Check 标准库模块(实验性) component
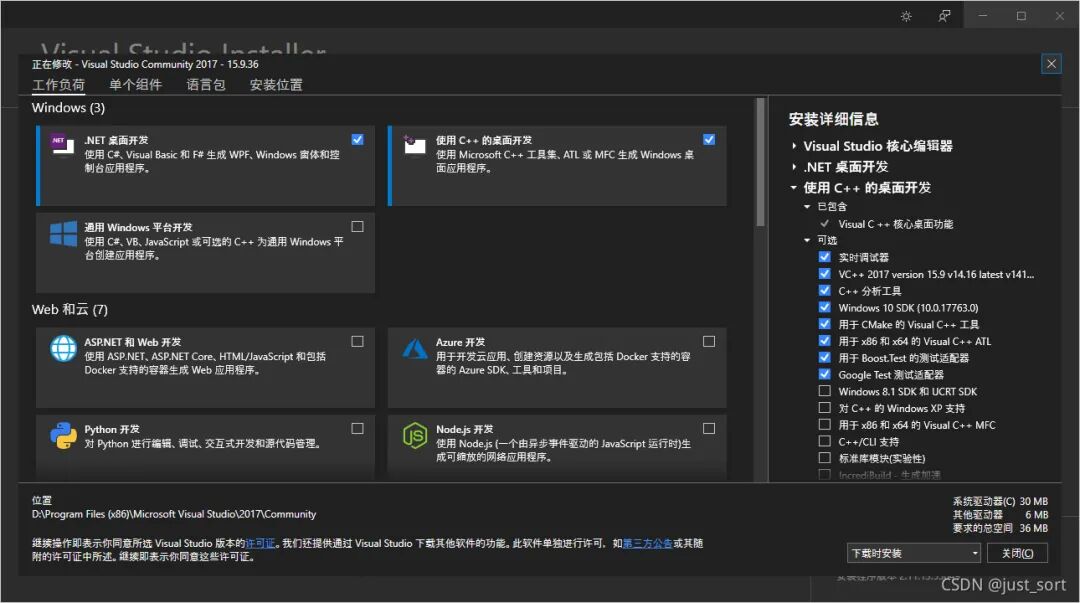 click(824, 458)
